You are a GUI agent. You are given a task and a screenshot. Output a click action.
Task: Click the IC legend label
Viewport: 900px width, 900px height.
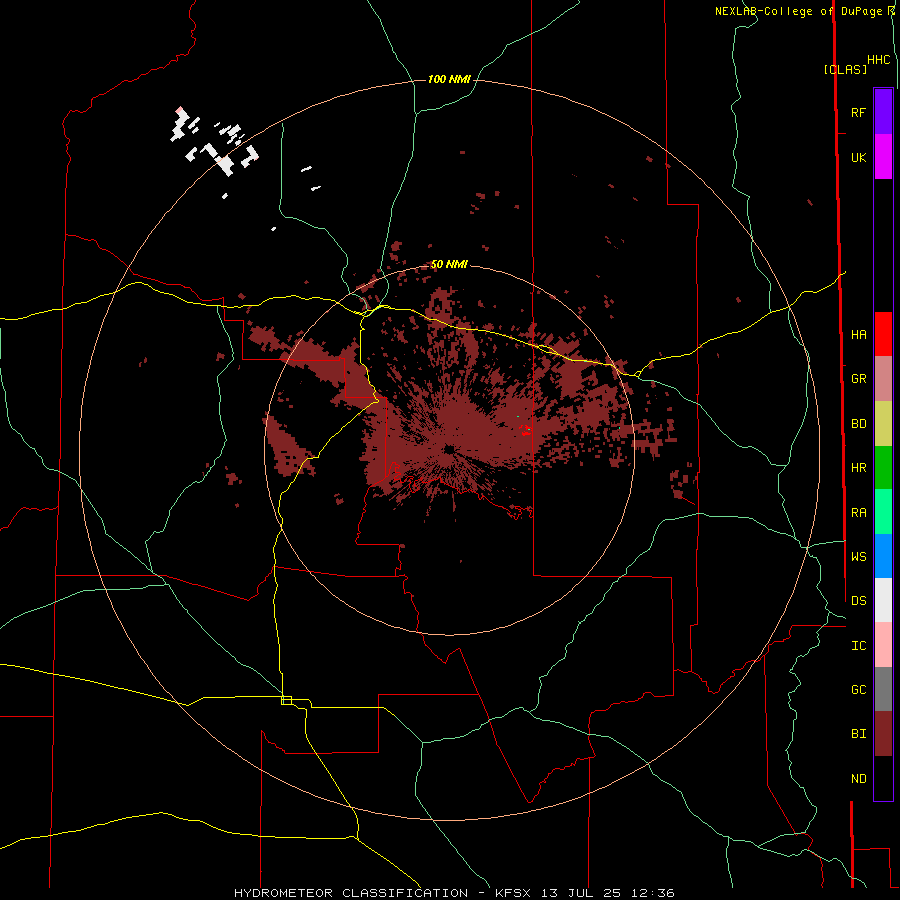point(859,646)
